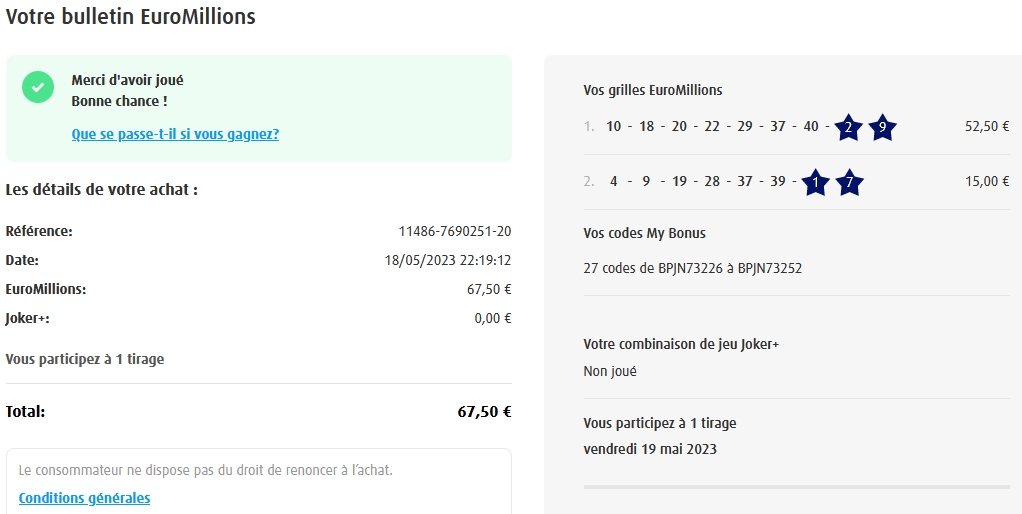The image size is (1022, 514).
Task: Click the 'Votre bulletin EuroMillions' heading
Action: pos(130,17)
